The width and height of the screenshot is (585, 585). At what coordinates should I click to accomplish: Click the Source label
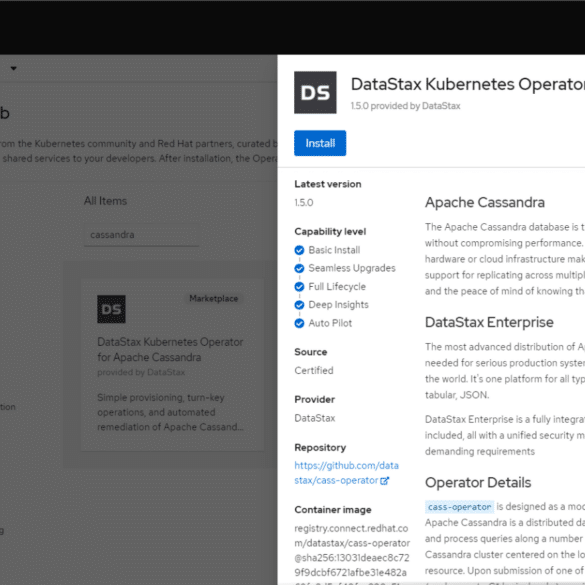coord(310,352)
